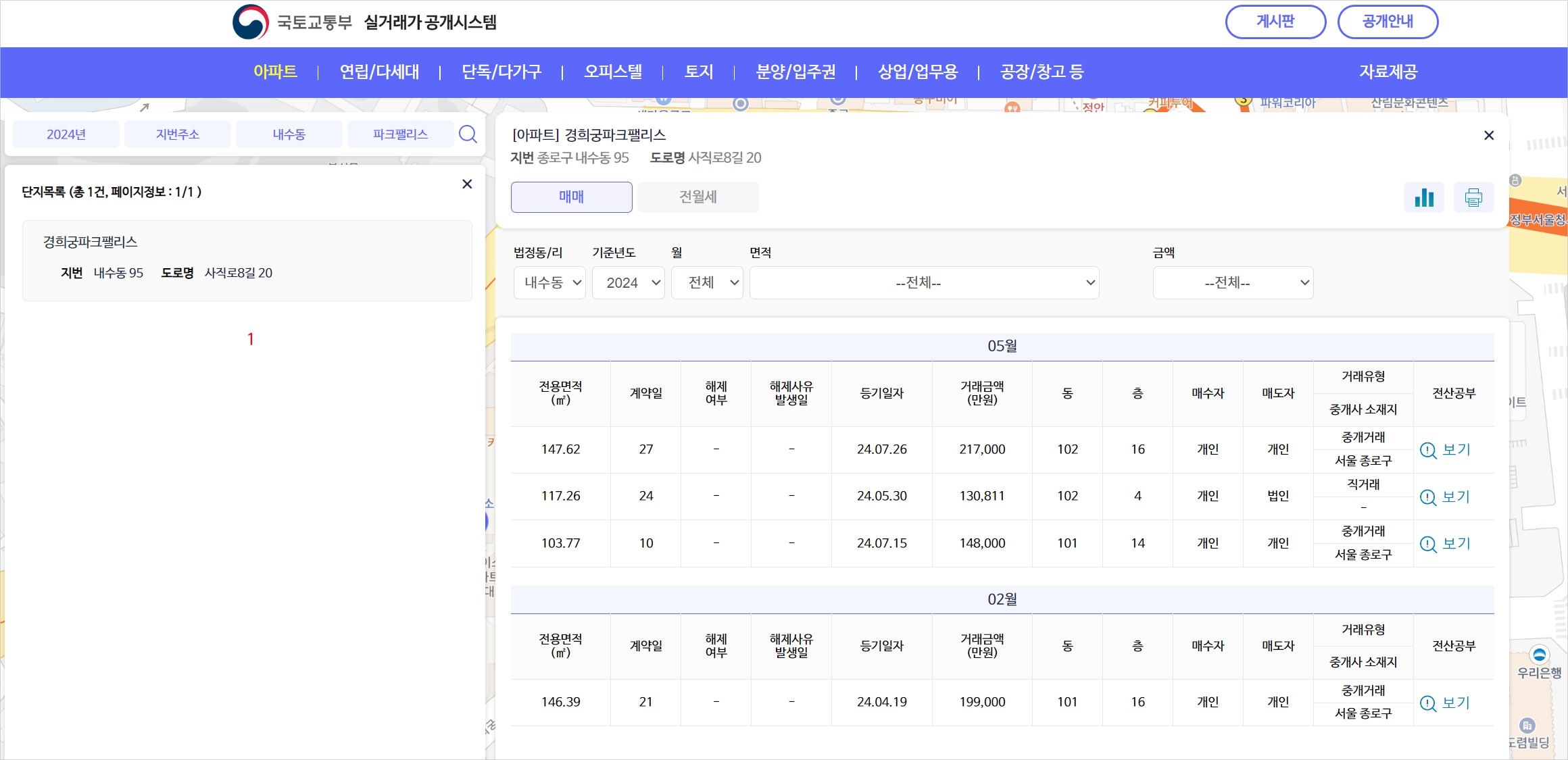Open the 기준년도 2024 dropdown
The image size is (1568, 760).
tap(629, 282)
